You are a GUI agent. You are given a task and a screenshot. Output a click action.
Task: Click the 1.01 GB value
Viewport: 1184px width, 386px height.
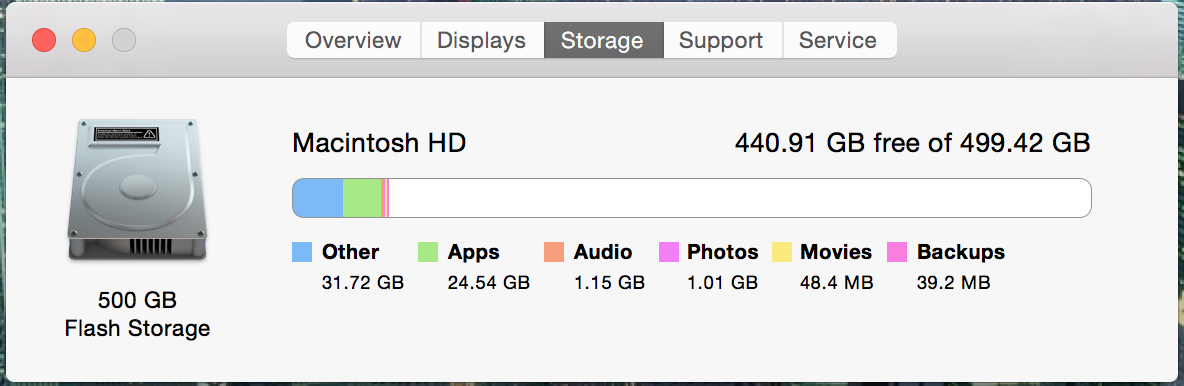point(722,283)
